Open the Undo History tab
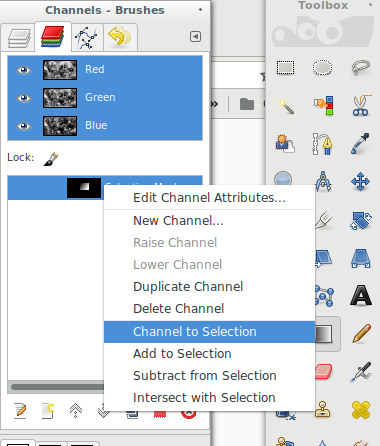380x446 pixels. 120,37
